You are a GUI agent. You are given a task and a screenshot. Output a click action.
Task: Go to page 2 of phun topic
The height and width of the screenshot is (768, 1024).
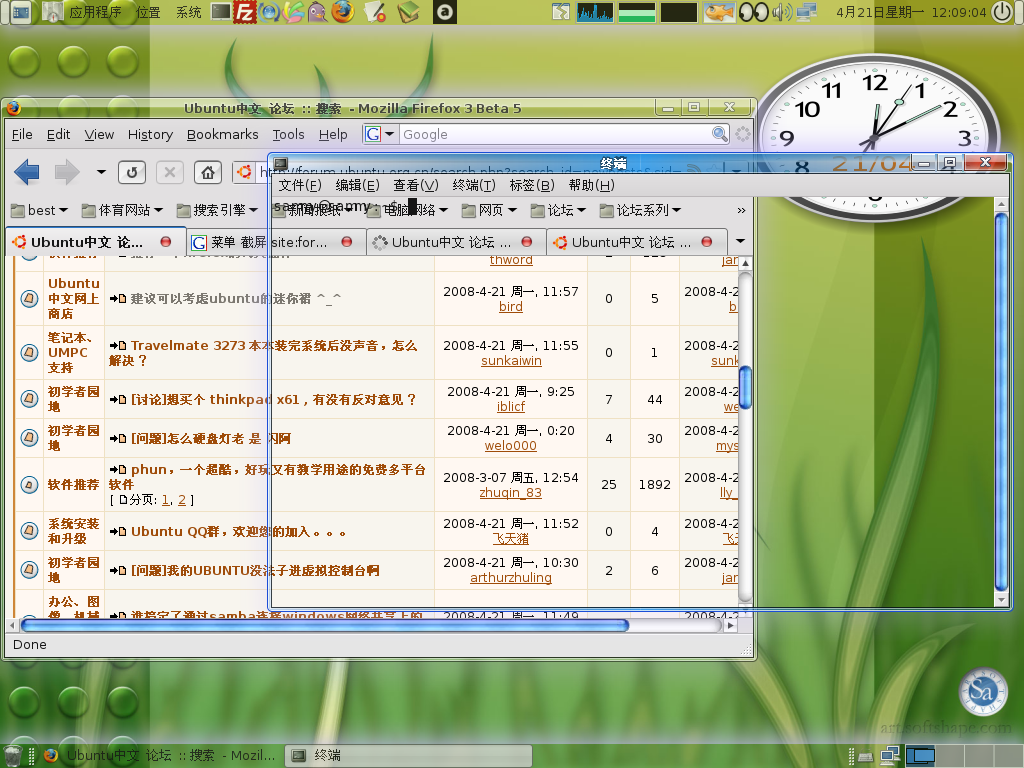(182, 500)
